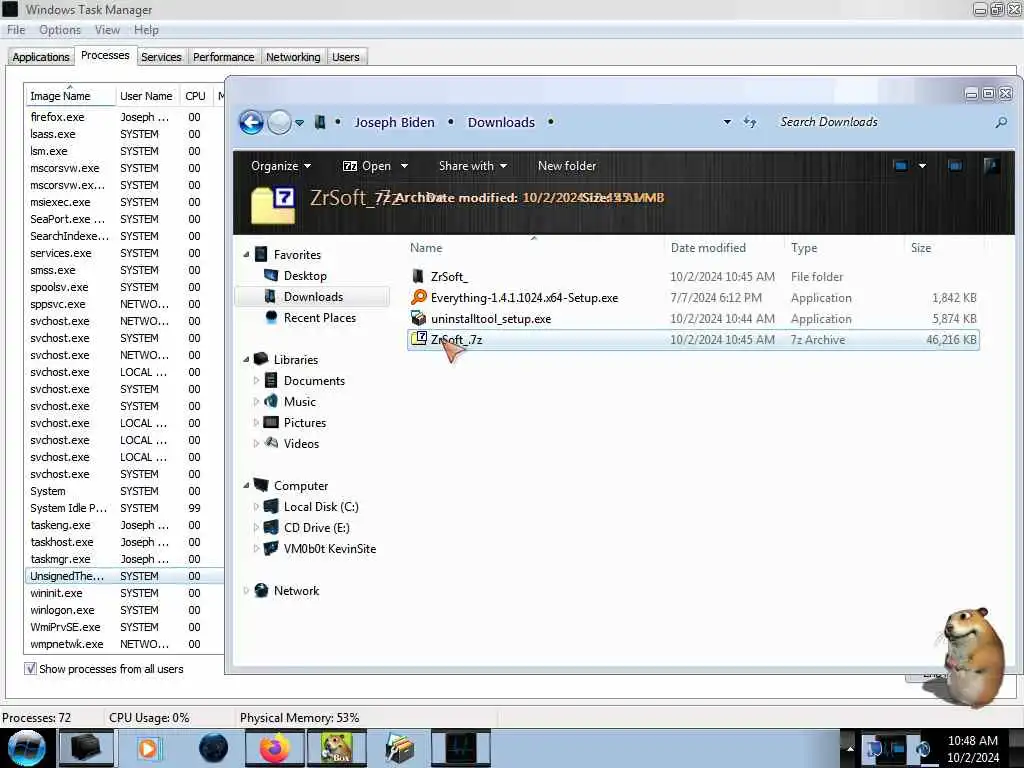Open VM0b0t KevinSite network drive

coord(329,549)
